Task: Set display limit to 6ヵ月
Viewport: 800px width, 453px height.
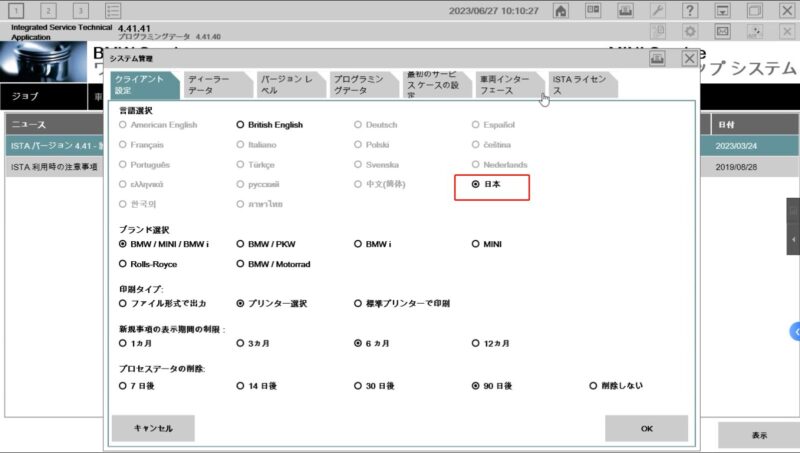Action: [x=372, y=343]
